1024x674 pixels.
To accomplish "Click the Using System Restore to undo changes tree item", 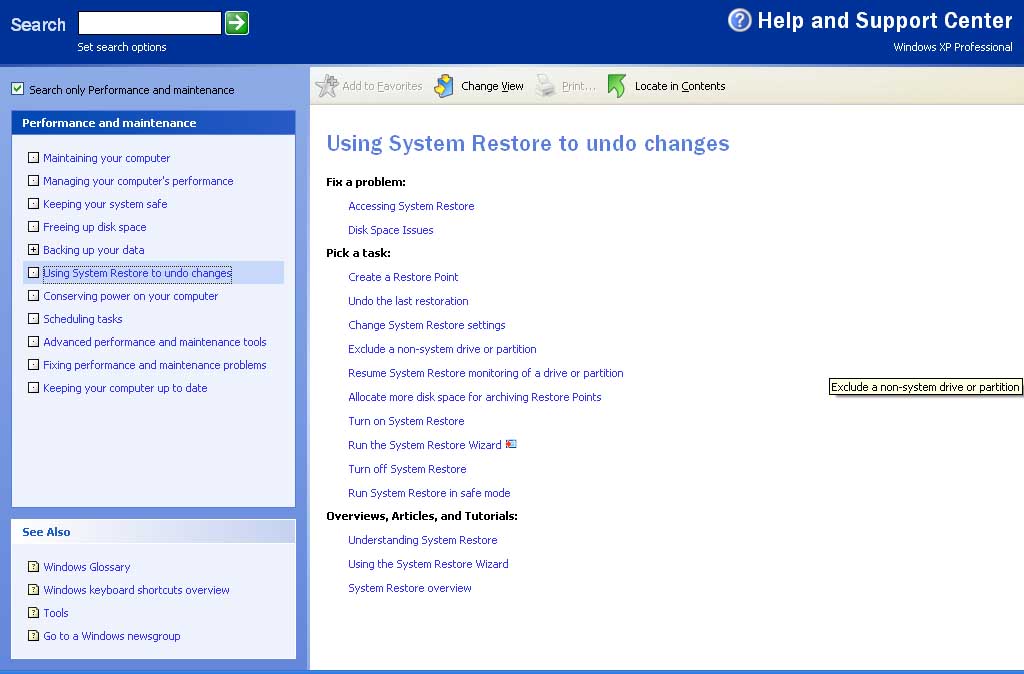I will click(137, 273).
